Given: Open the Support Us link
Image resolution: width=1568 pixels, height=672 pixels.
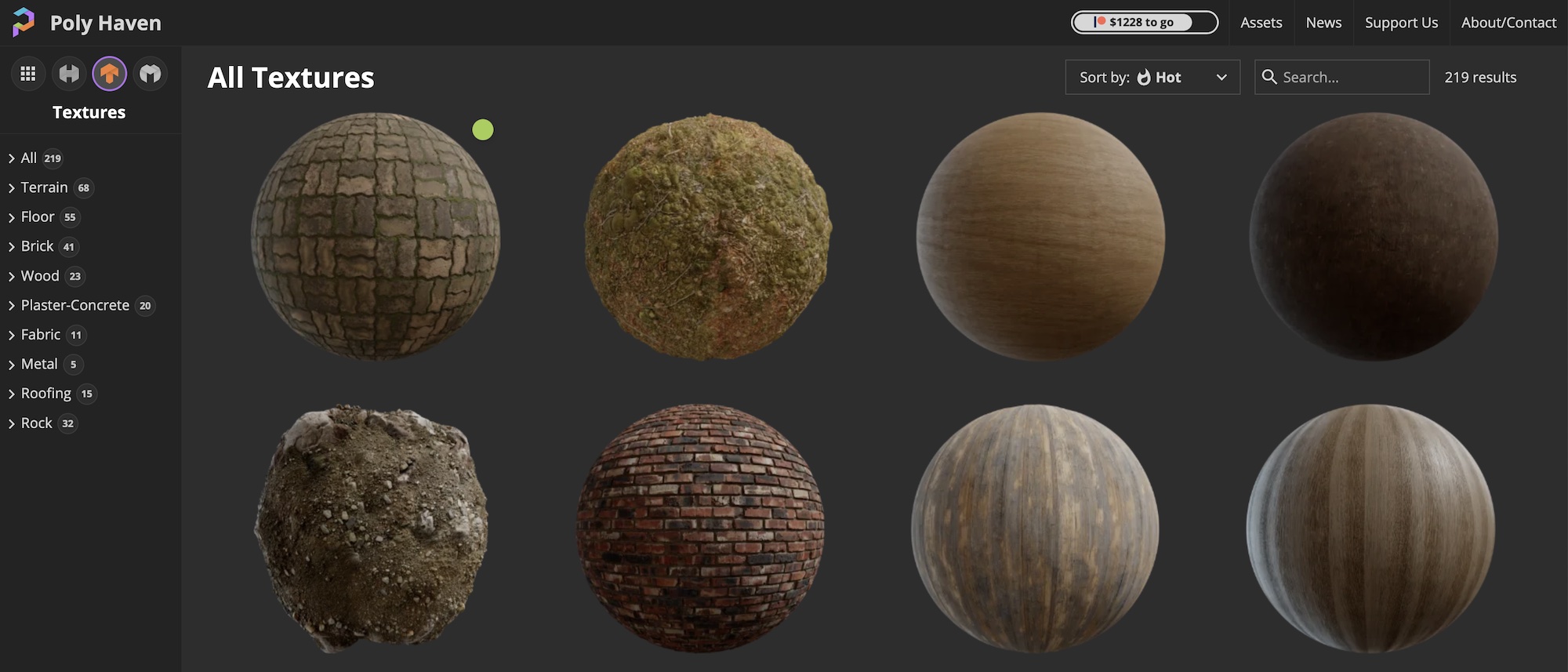Looking at the screenshot, I should (x=1401, y=23).
